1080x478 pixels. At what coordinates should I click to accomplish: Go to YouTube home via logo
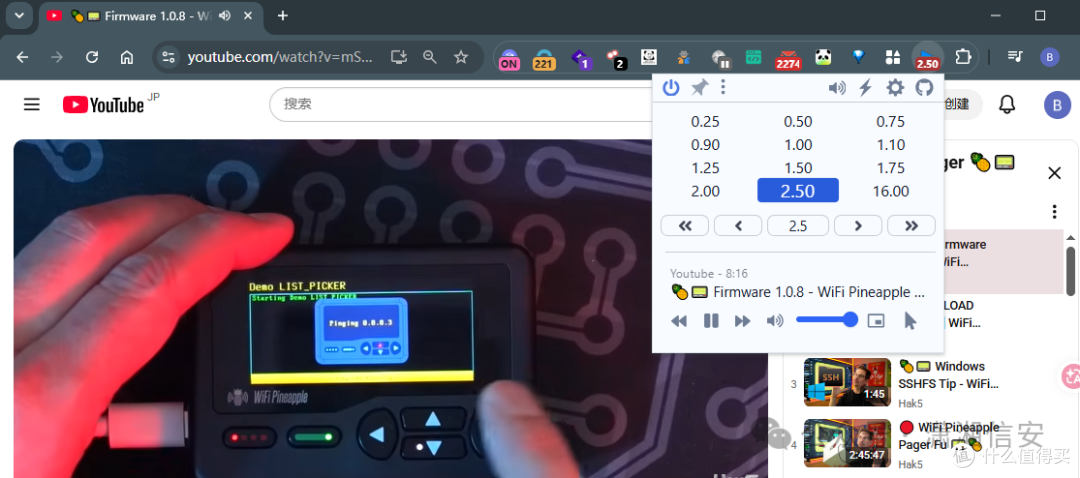point(103,105)
